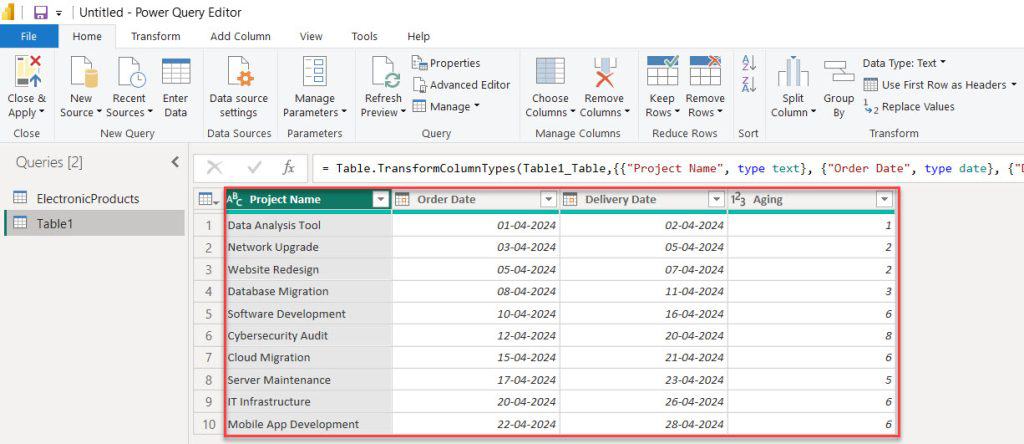
Task: Click Keep Rows icon
Action: click(662, 71)
